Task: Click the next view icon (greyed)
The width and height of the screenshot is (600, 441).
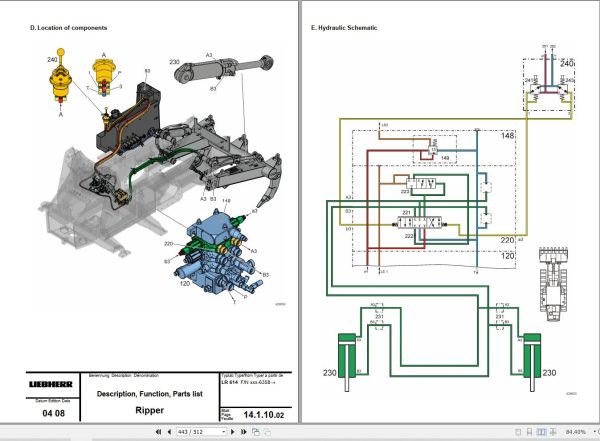Action: click(267, 432)
